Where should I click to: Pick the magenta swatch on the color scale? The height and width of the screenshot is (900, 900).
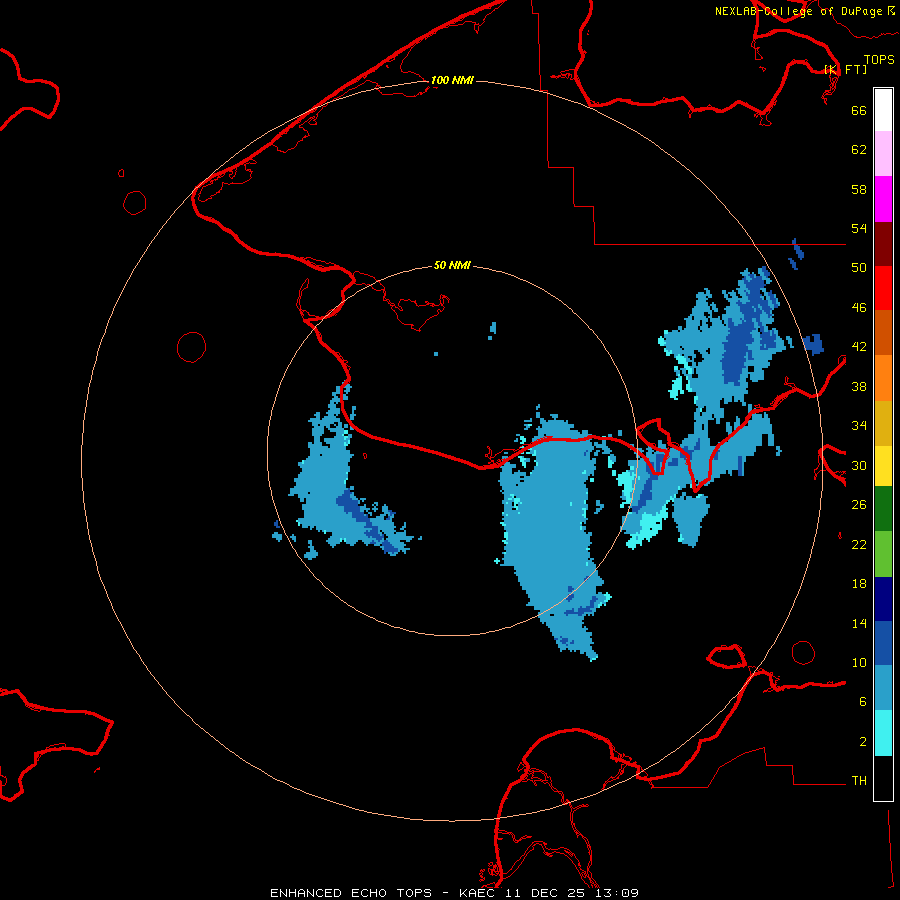(x=883, y=199)
